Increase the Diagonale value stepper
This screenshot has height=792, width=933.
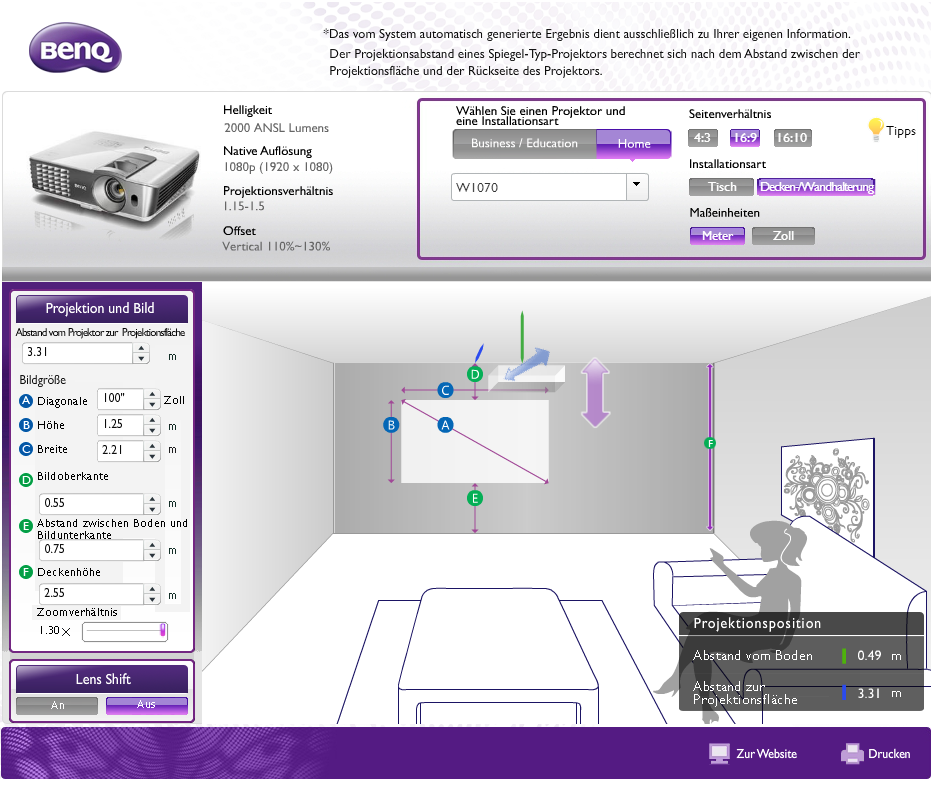coord(152,394)
